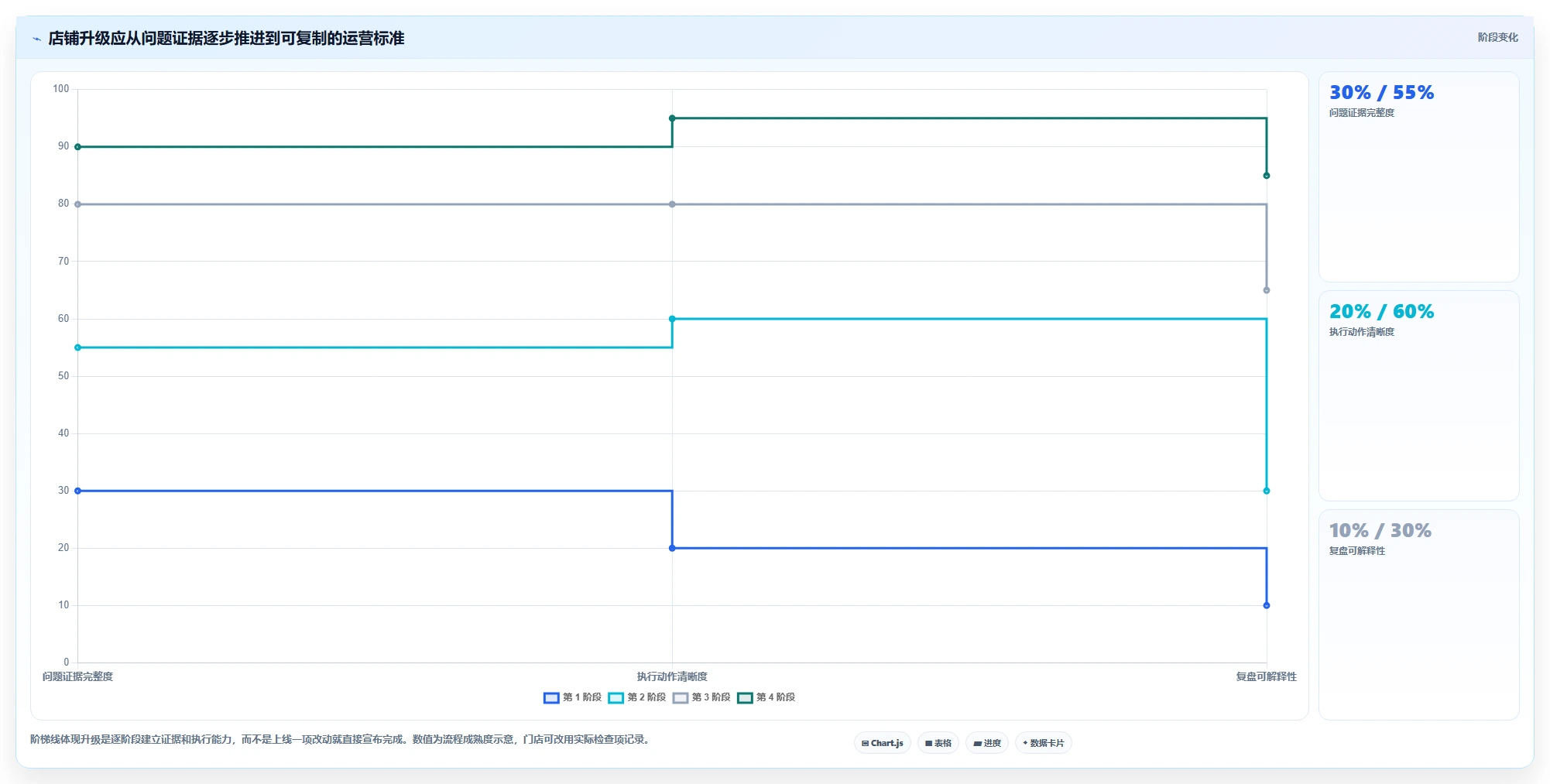Click the small icon before the title
This screenshot has width=1550, height=784.
point(36,39)
